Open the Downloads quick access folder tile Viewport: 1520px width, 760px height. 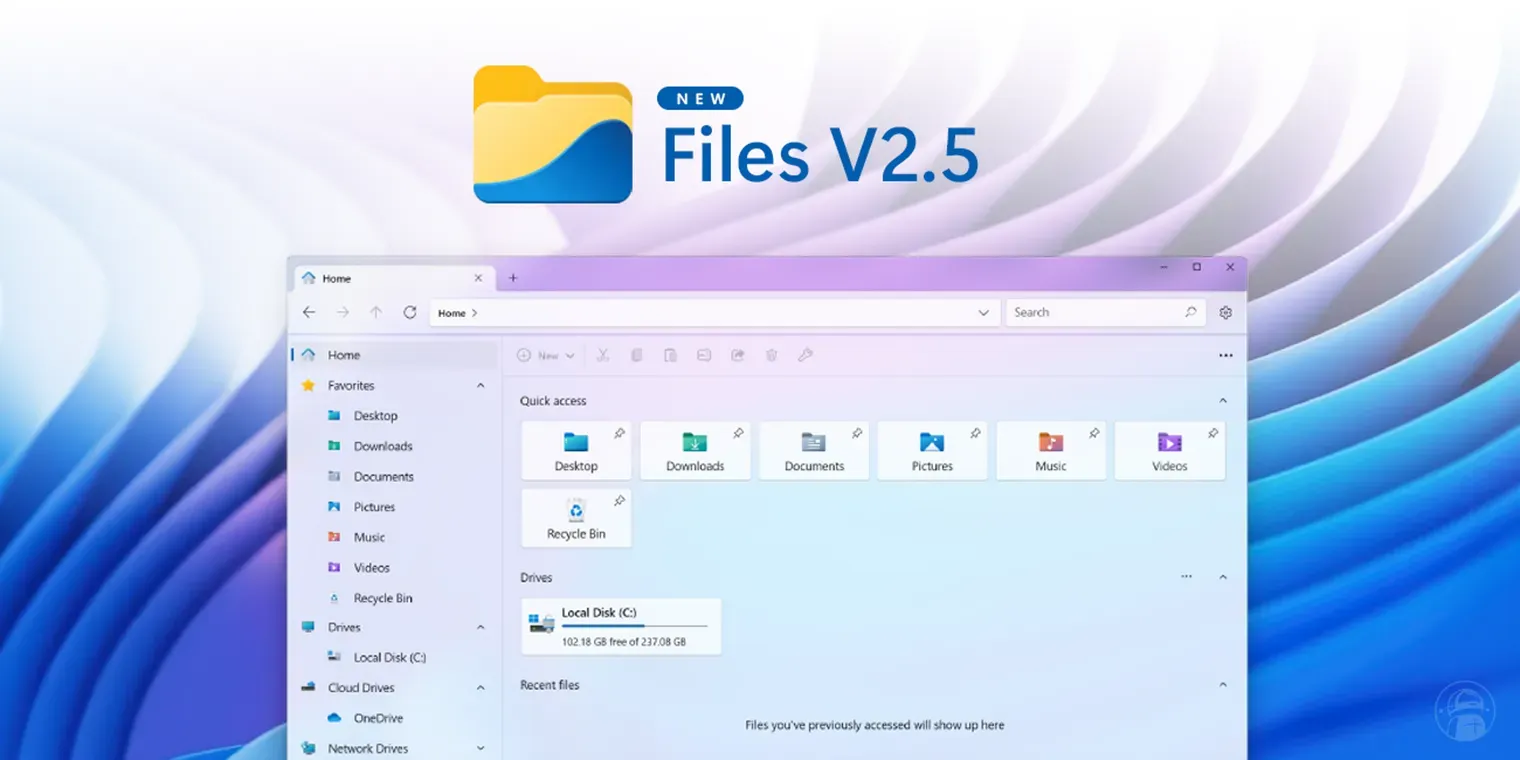click(695, 451)
